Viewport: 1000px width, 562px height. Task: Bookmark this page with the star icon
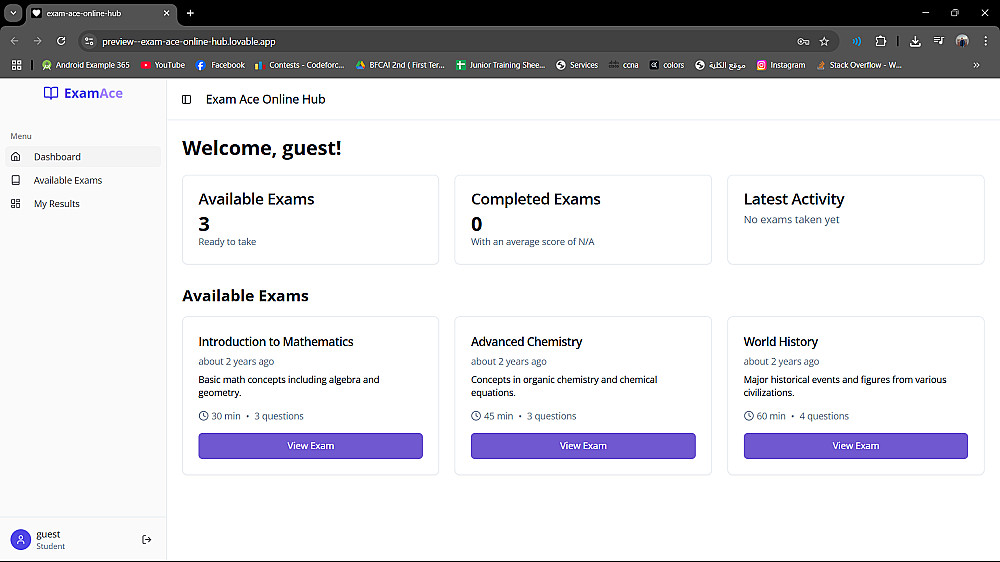(x=824, y=41)
